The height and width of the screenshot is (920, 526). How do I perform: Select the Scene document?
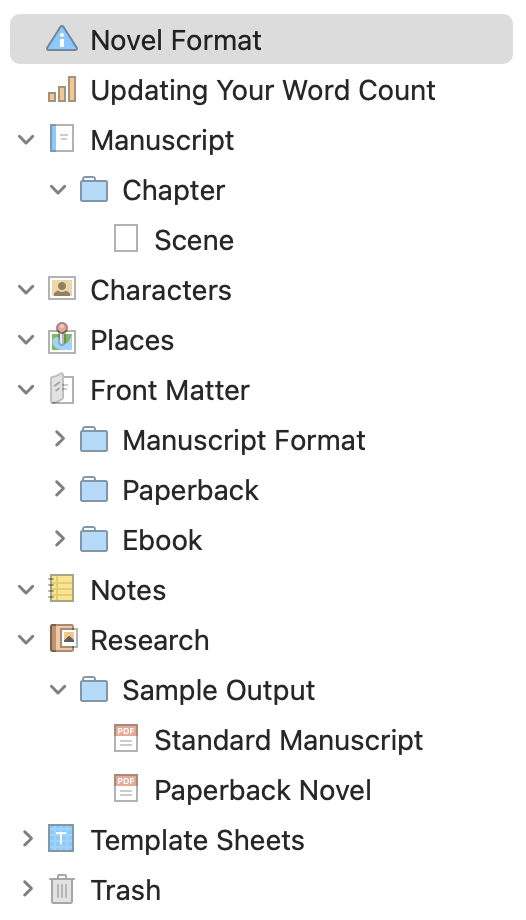tap(194, 240)
